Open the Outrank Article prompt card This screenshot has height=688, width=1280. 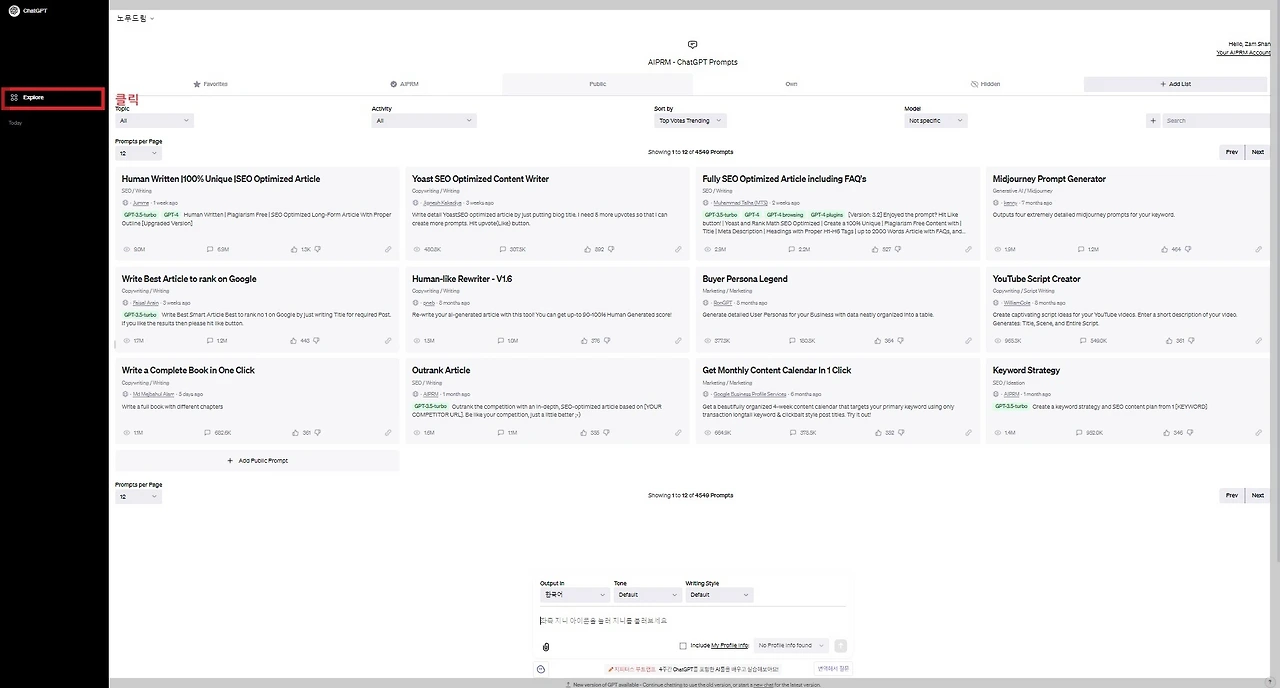pos(547,401)
